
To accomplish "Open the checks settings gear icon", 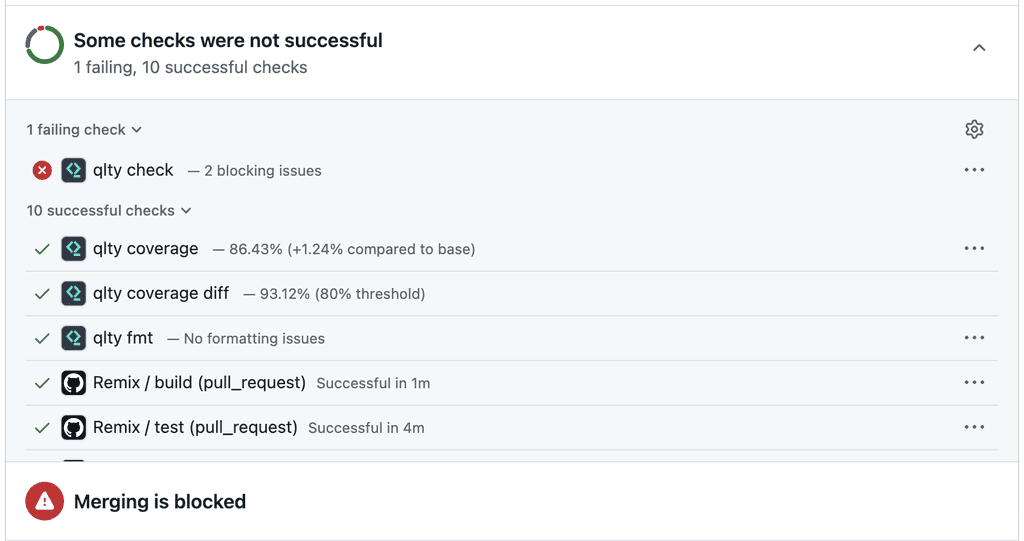I will [x=974, y=129].
